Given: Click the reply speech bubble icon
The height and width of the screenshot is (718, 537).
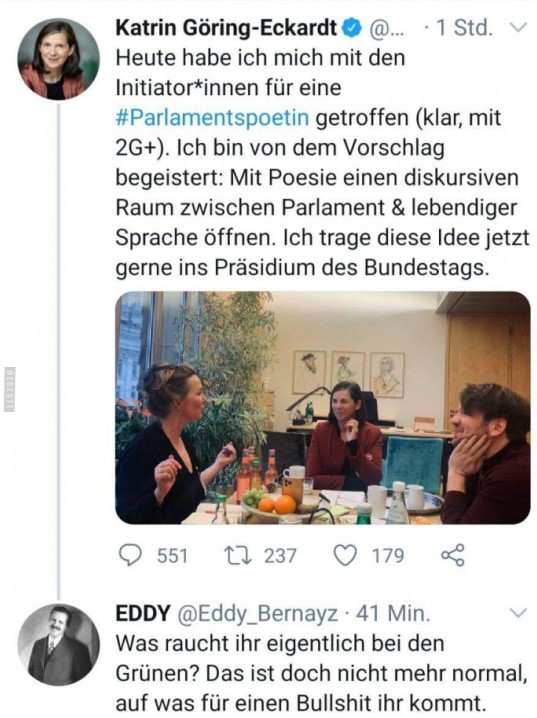Looking at the screenshot, I should click(129, 555).
